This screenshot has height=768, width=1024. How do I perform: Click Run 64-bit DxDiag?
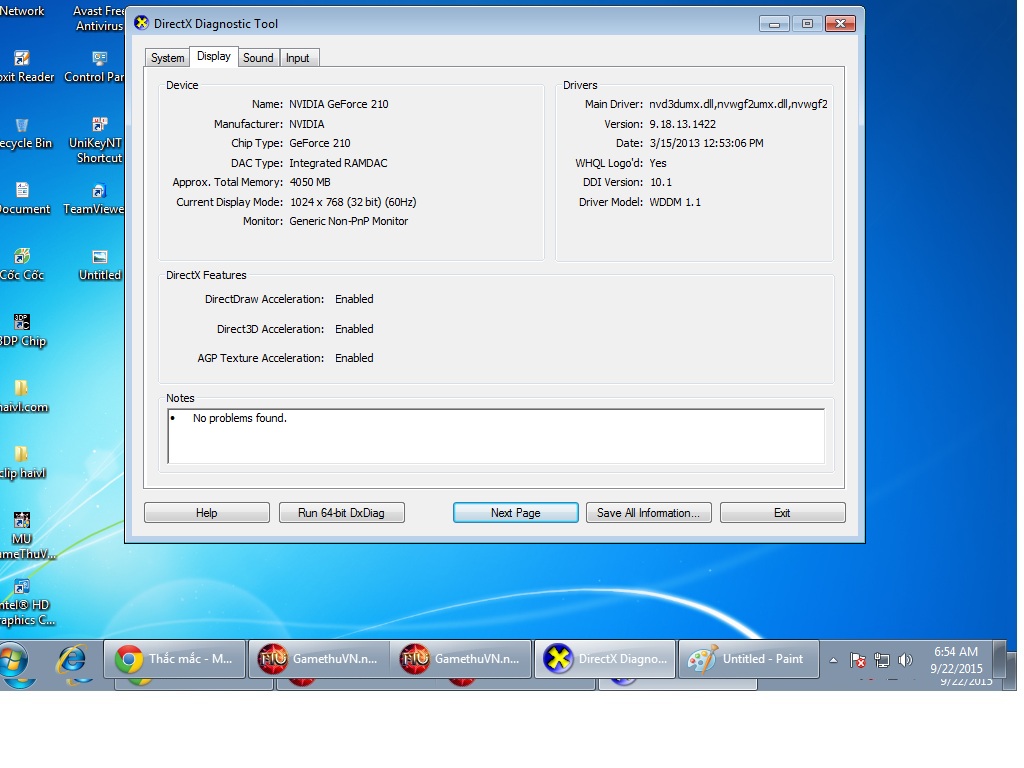point(342,513)
